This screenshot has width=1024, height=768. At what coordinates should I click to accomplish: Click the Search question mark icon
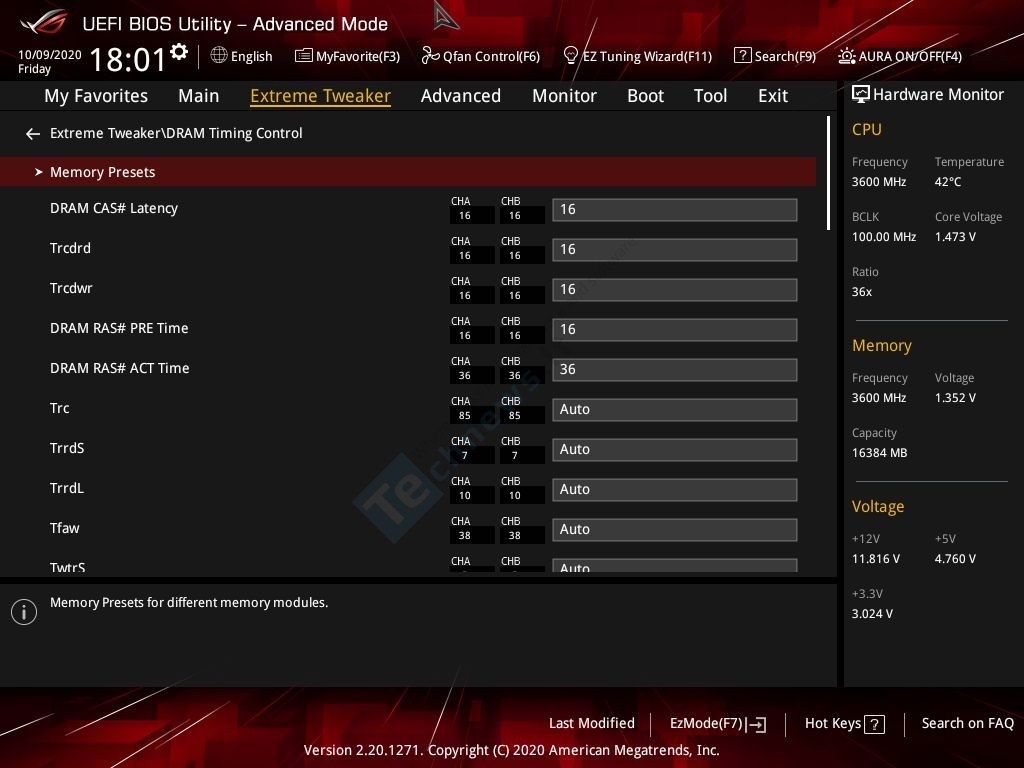[743, 56]
